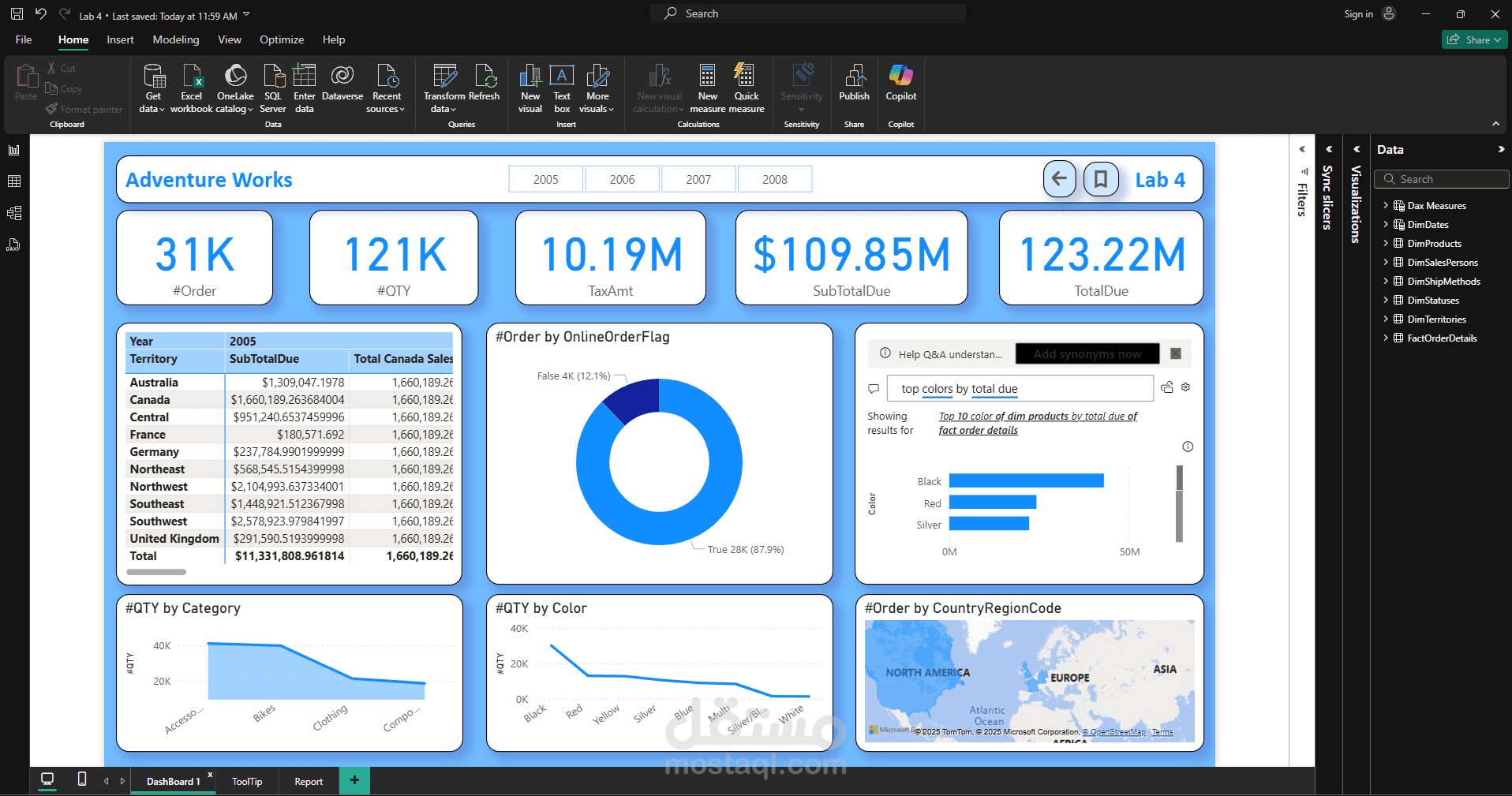Undo the last action
This screenshot has height=796, width=1512.
tap(41, 14)
